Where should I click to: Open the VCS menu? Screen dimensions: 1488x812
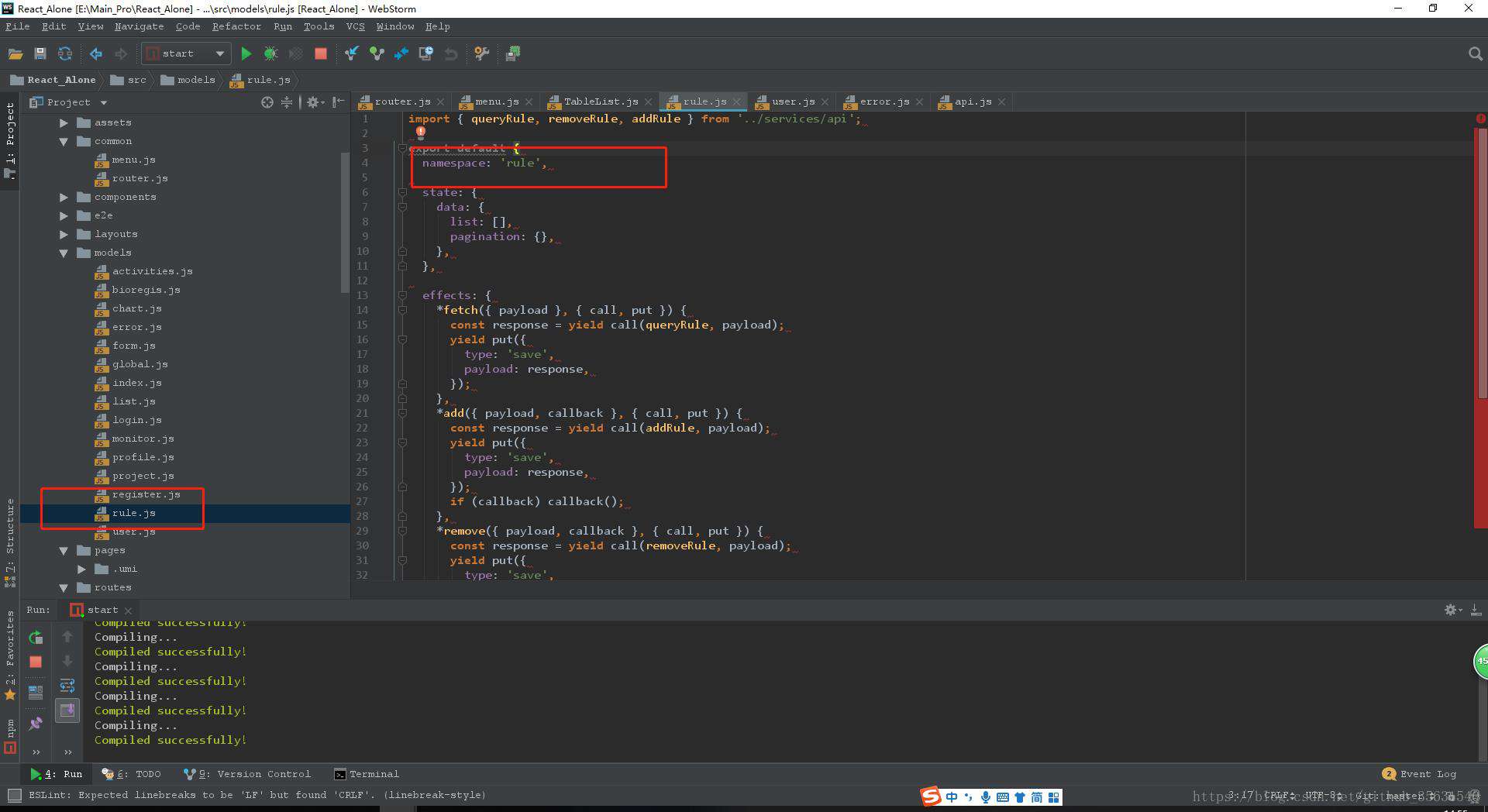(355, 26)
